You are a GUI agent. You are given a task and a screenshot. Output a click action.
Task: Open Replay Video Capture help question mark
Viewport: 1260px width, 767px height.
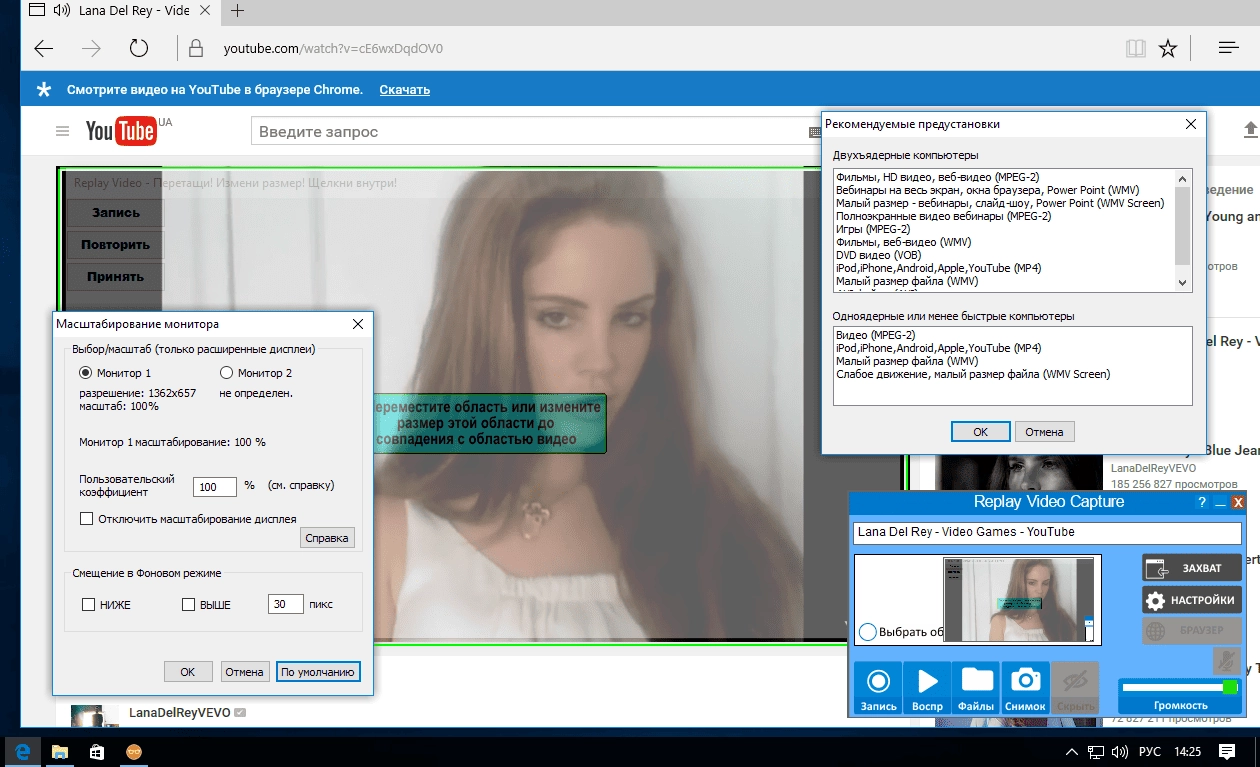[1202, 503]
